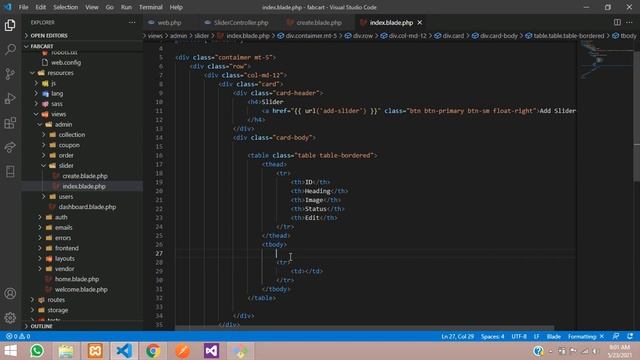Collapse the FABCART project section
Viewport: 640px width, 360px height.
click(x=82, y=46)
